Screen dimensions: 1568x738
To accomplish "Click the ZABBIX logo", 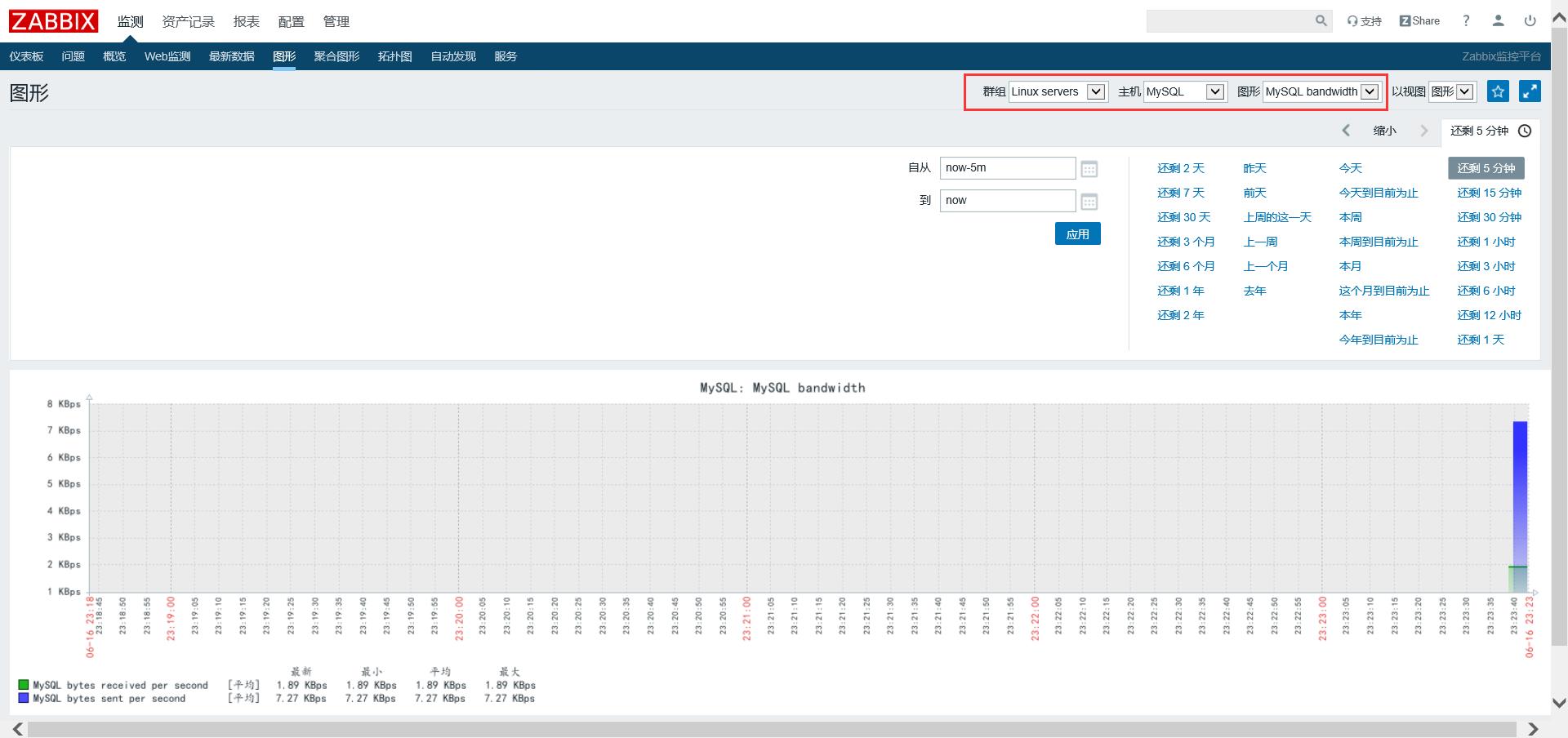I will click(x=53, y=20).
